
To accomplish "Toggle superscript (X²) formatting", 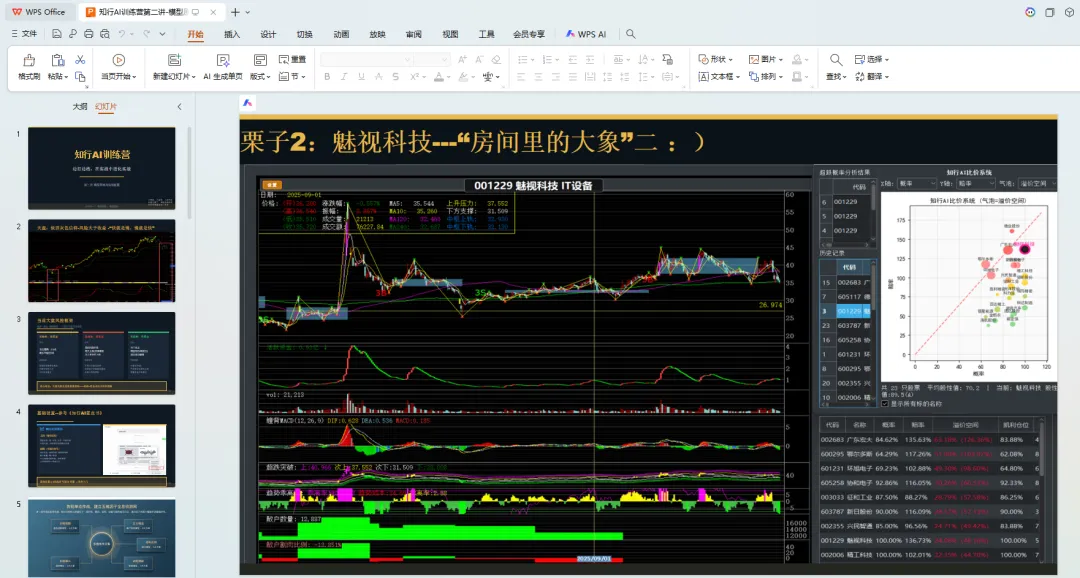I will click(414, 76).
